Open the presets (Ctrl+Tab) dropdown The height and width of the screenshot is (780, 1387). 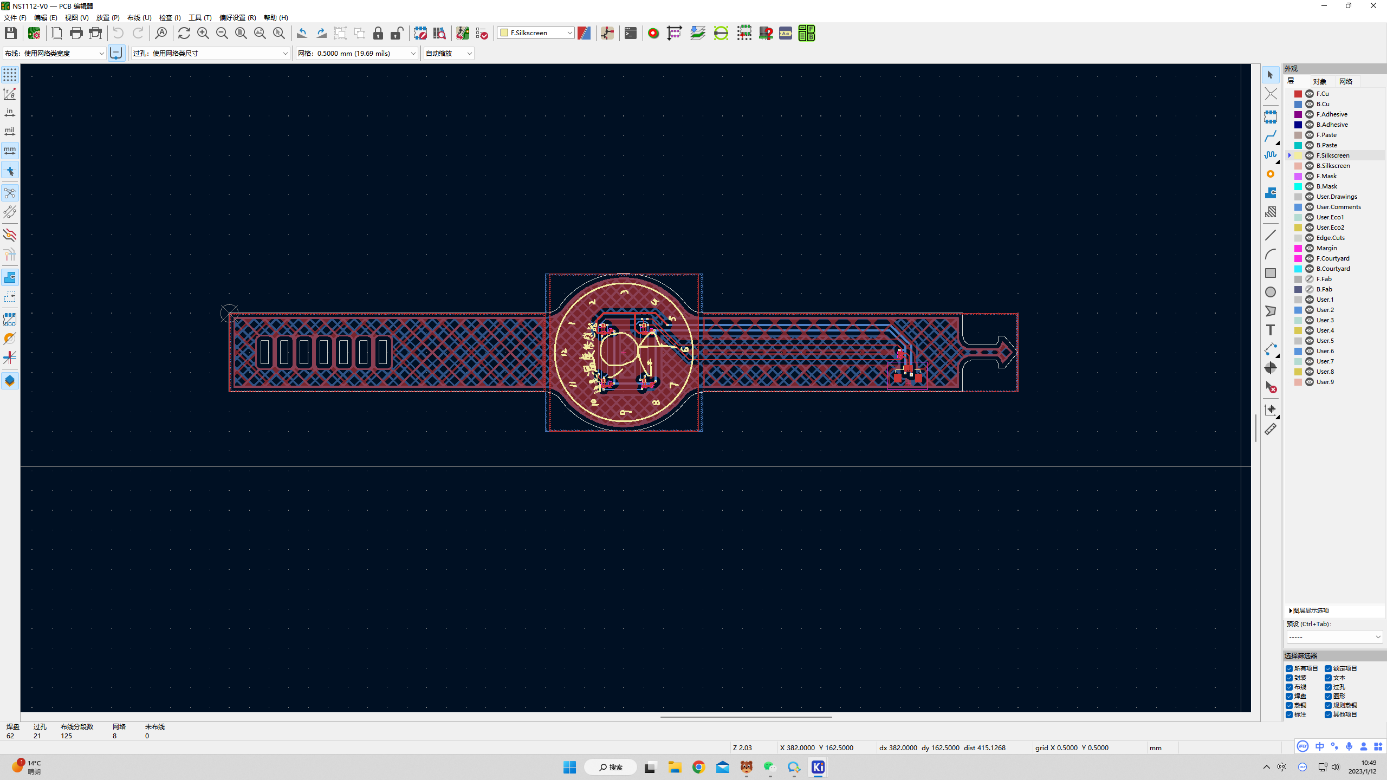(1335, 636)
